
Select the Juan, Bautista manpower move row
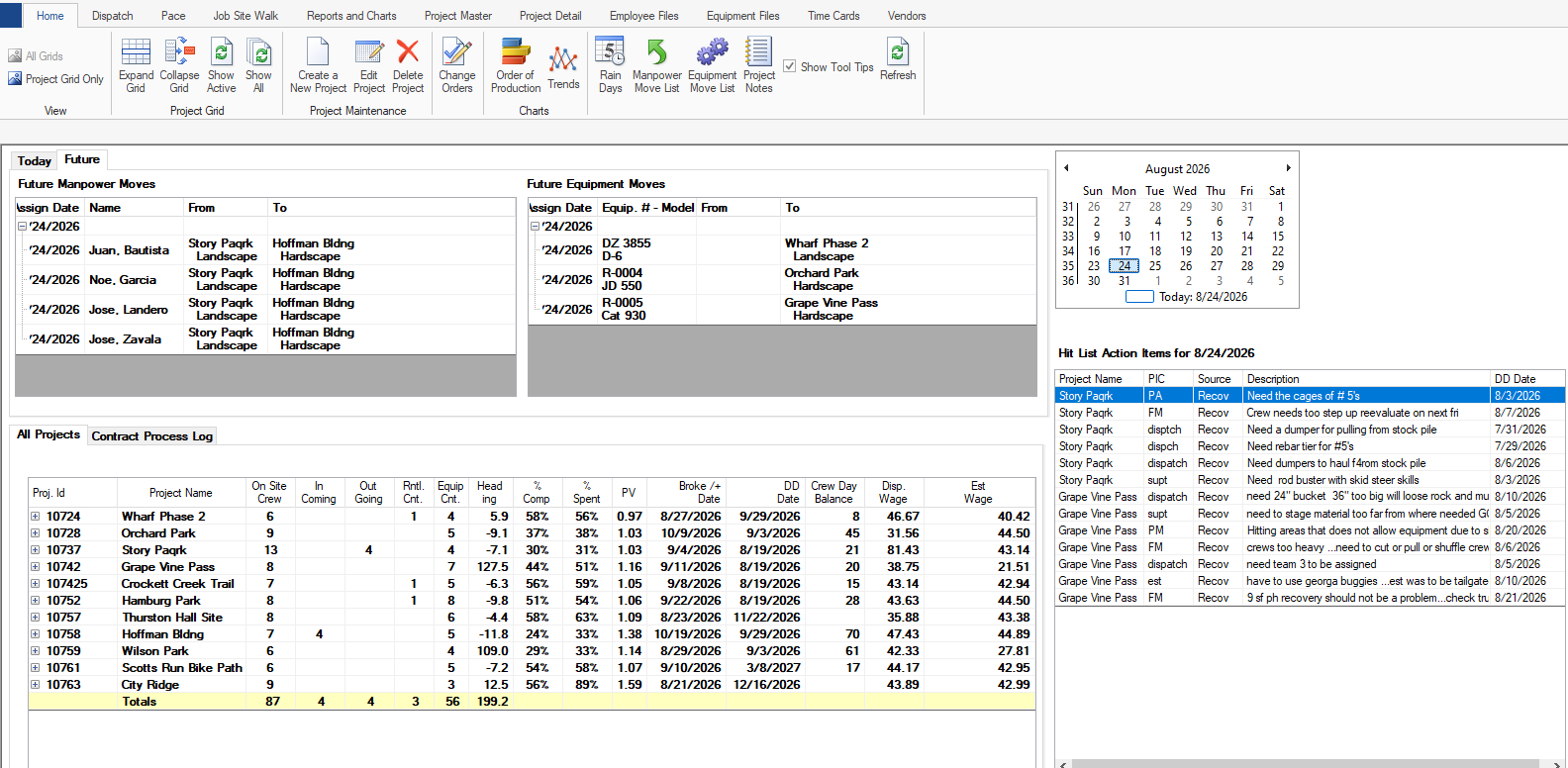[265, 250]
